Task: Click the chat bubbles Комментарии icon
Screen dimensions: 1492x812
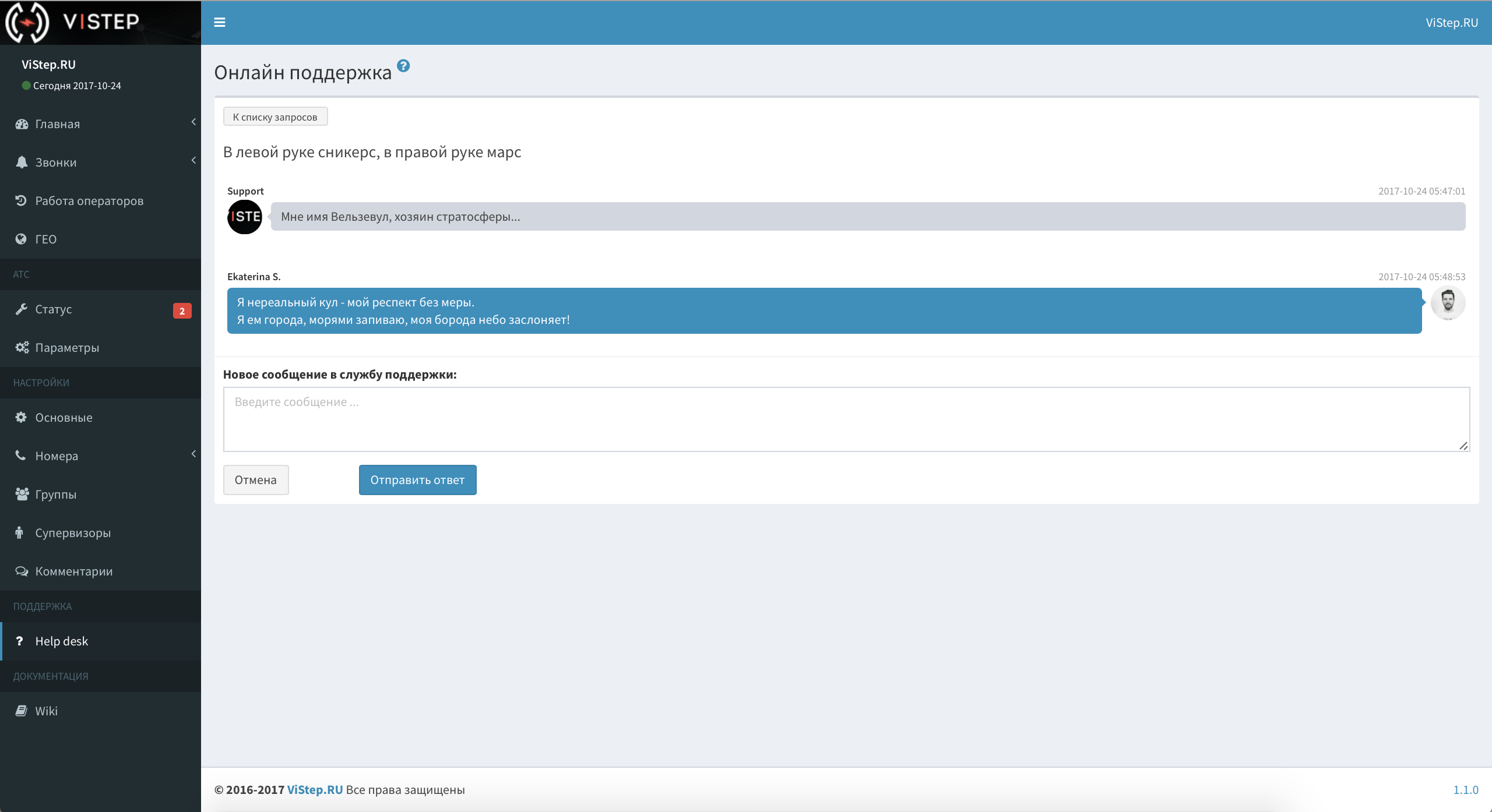Action: (x=22, y=571)
